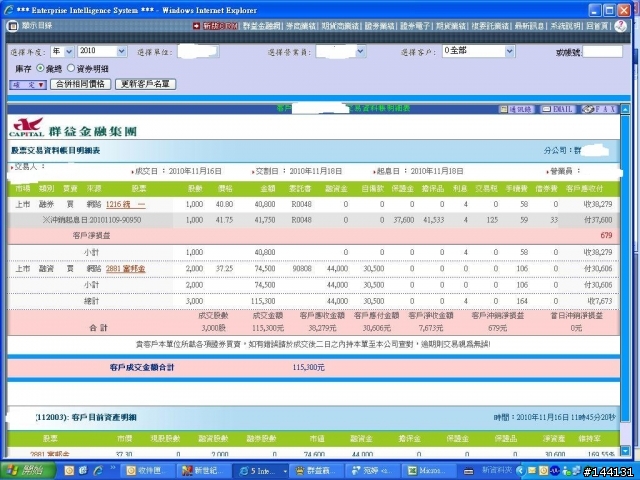The image size is (640, 480).
Task: Select the 彙總 radio button
Action: coord(40,68)
